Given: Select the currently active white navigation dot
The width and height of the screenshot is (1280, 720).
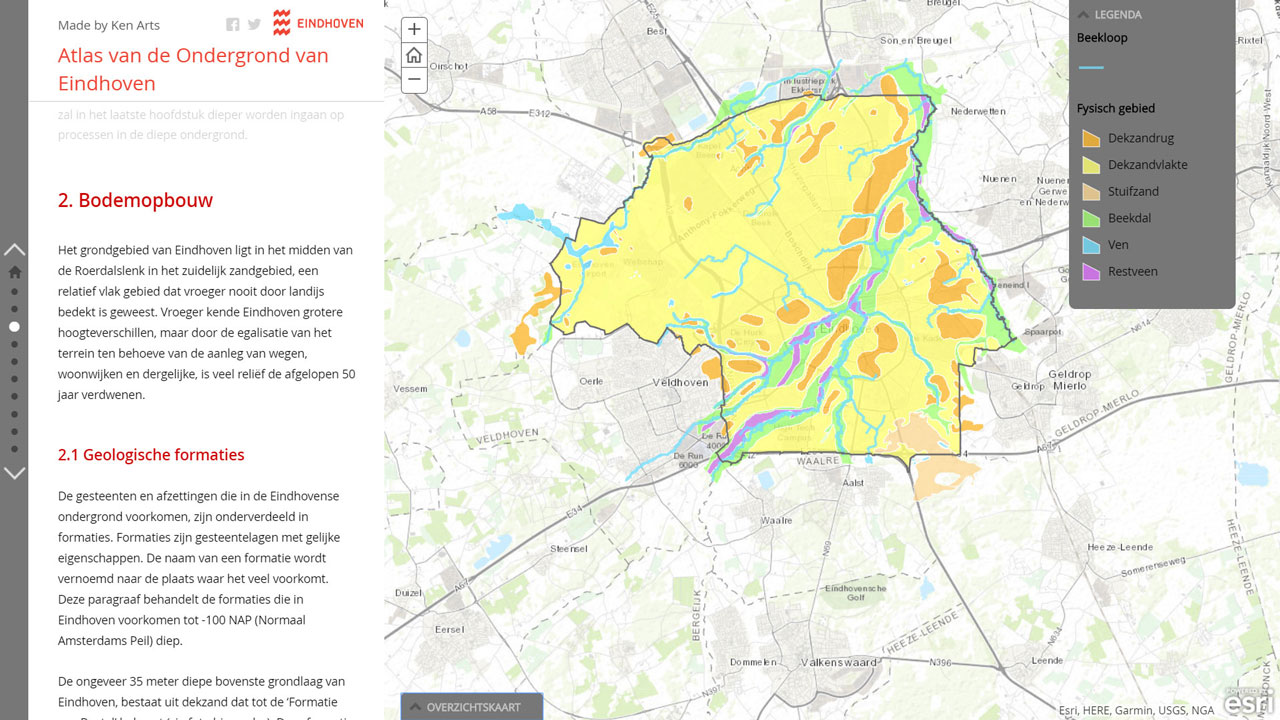Looking at the screenshot, I should [14, 327].
